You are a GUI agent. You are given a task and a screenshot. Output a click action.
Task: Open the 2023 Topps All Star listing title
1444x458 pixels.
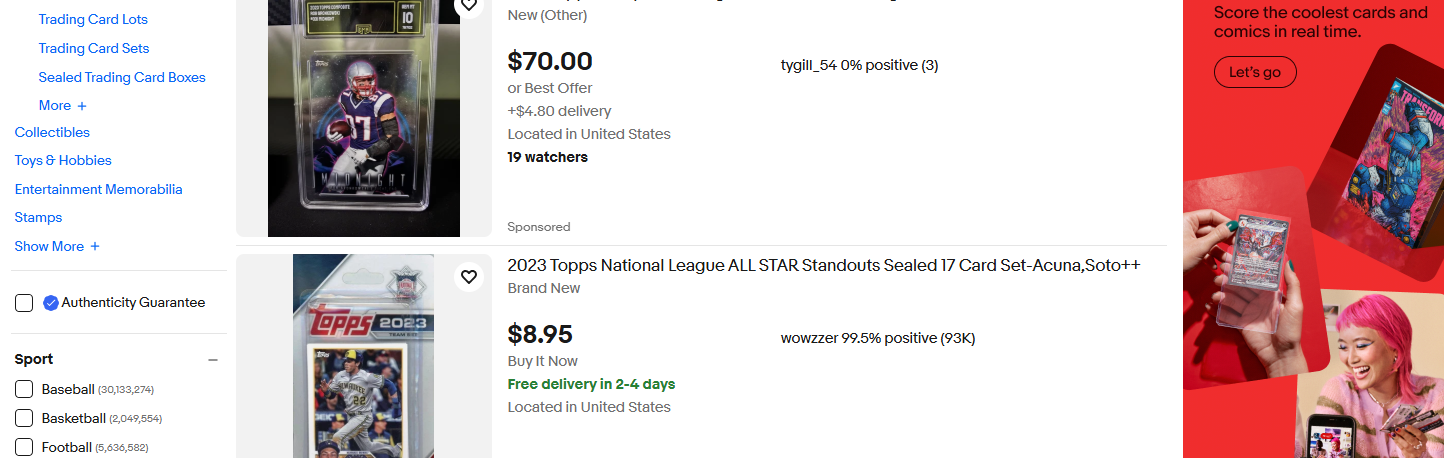pos(824,265)
